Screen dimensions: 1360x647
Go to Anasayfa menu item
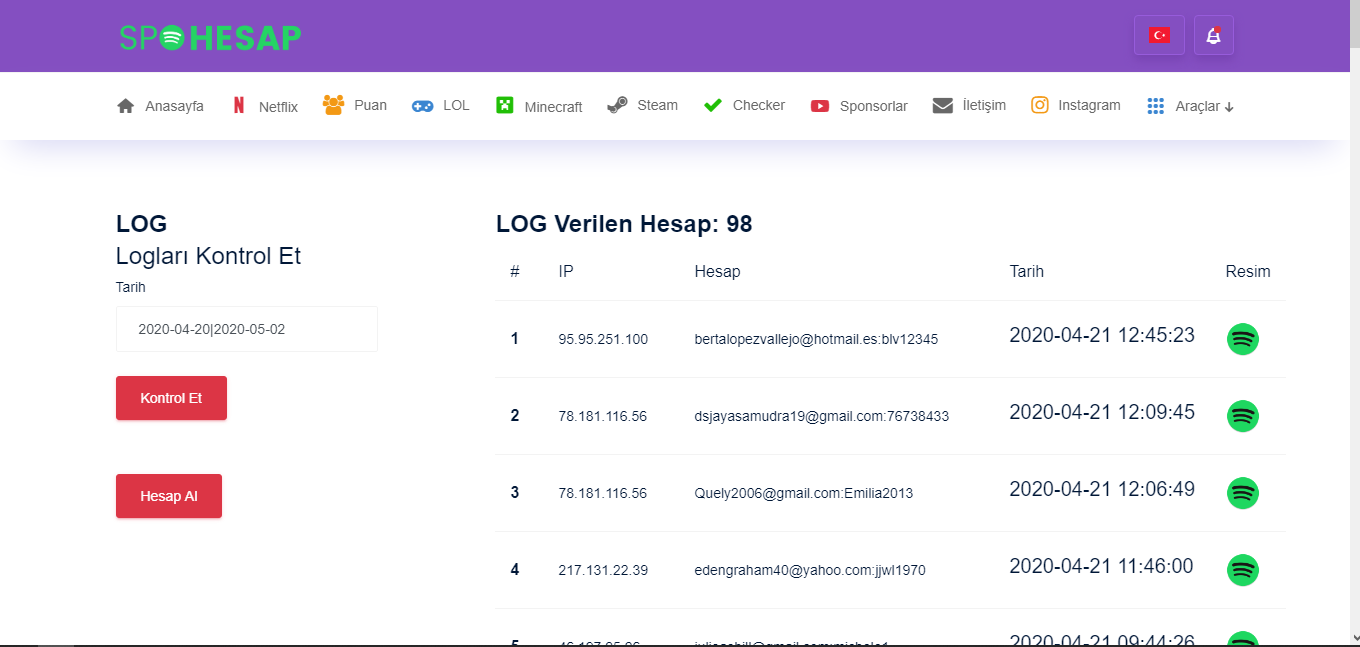160,106
